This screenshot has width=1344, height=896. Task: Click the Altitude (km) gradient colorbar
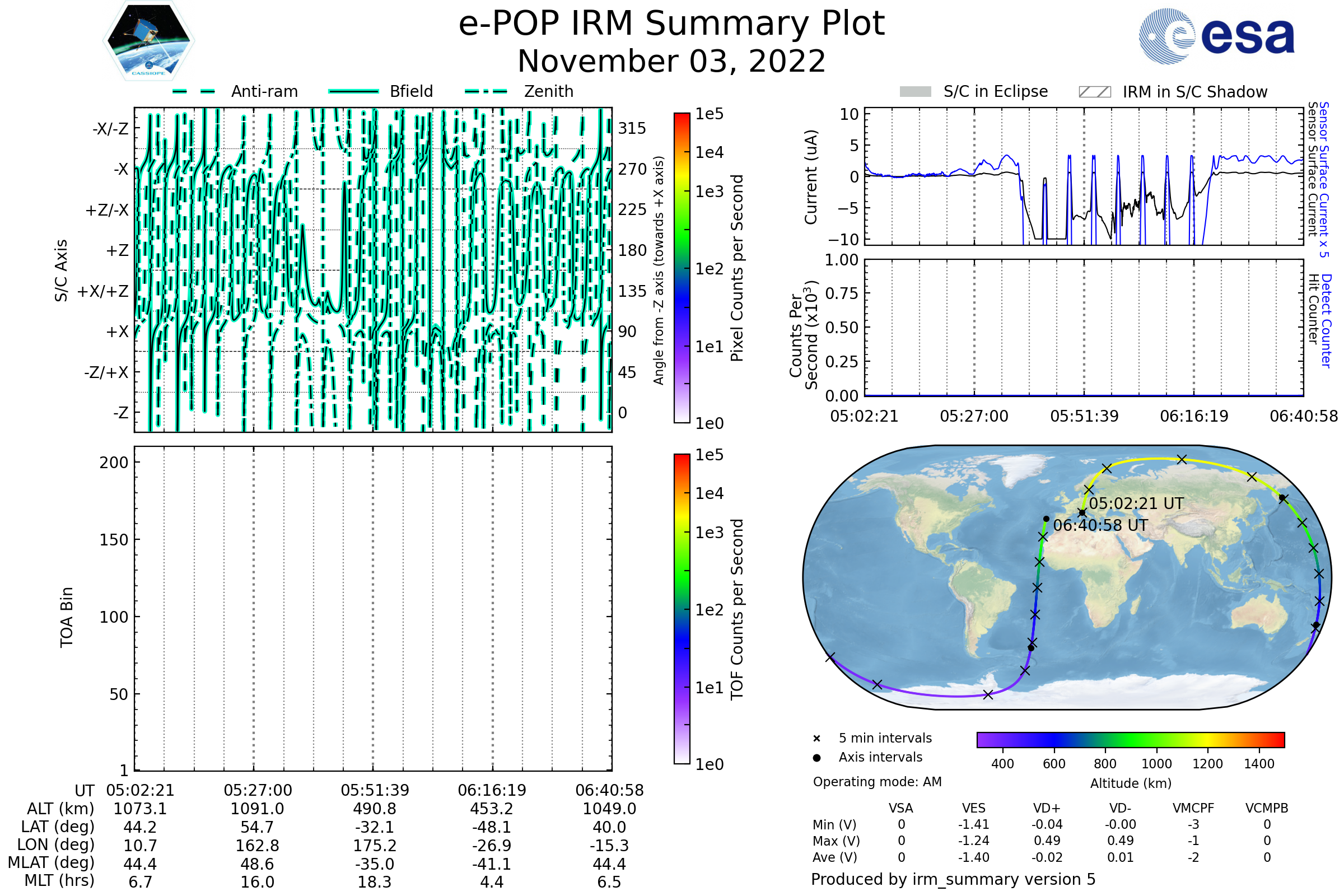pos(1130,739)
